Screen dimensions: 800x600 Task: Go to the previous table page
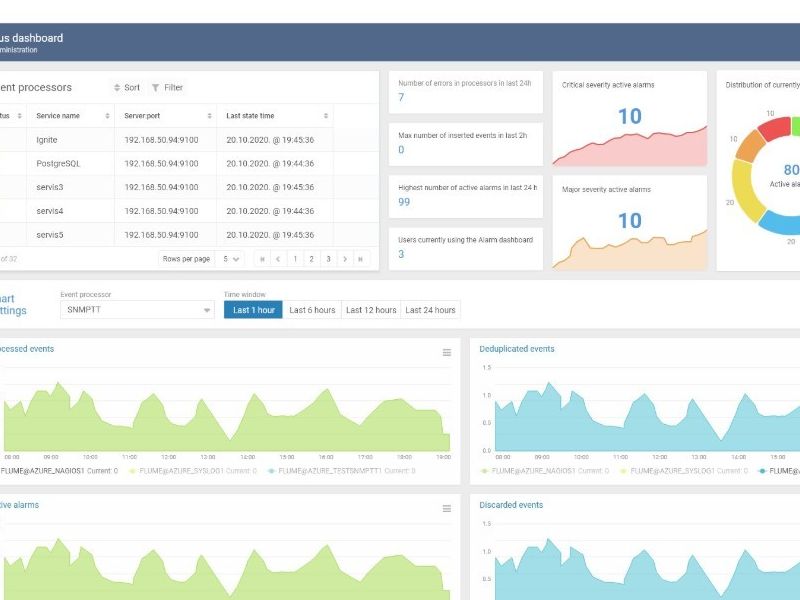tap(278, 259)
